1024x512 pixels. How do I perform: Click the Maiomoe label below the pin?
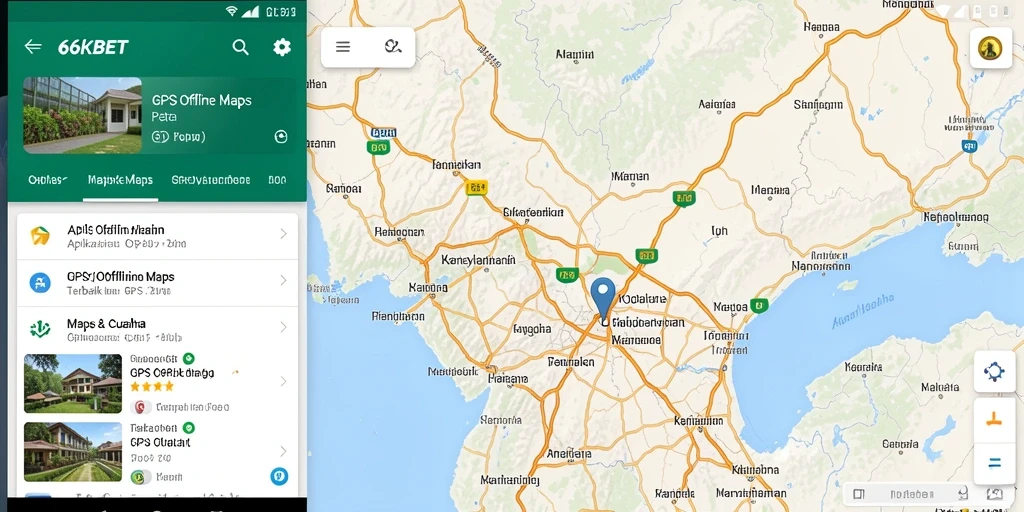(x=636, y=340)
